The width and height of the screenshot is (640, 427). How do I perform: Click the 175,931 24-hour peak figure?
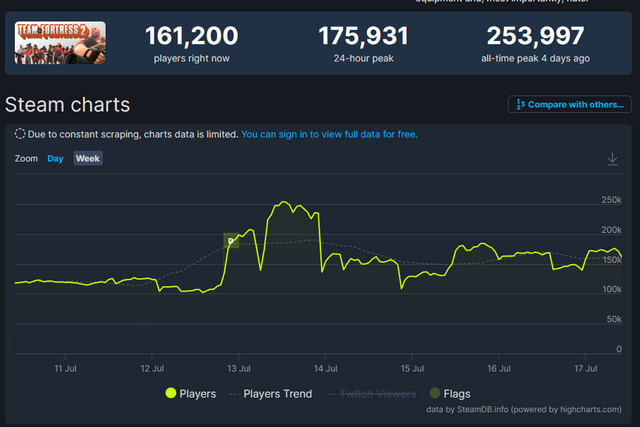[363, 37]
